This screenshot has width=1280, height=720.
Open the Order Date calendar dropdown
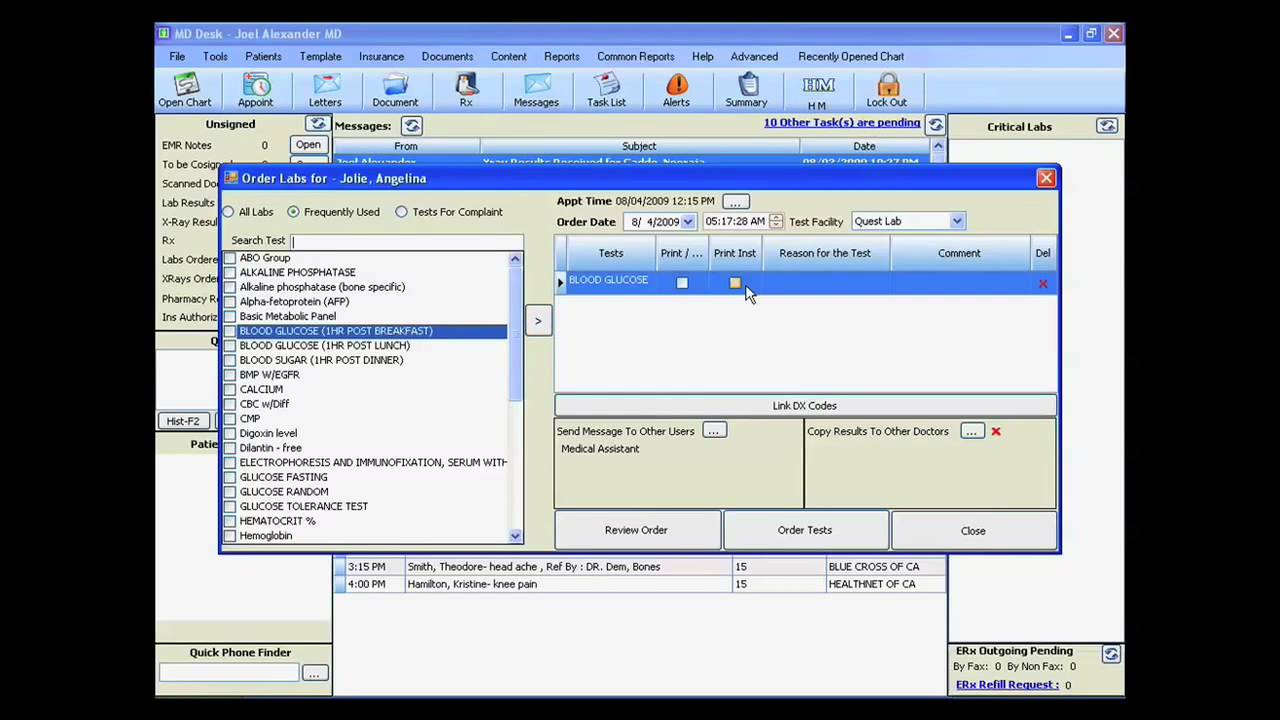pyautogui.click(x=688, y=222)
